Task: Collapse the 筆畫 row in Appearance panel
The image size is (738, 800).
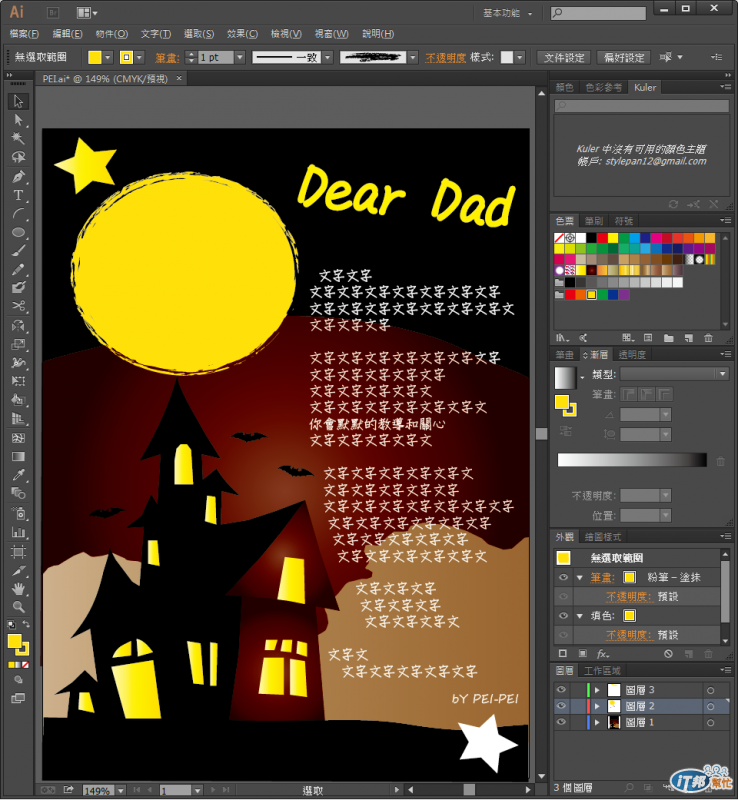Action: pos(580,578)
